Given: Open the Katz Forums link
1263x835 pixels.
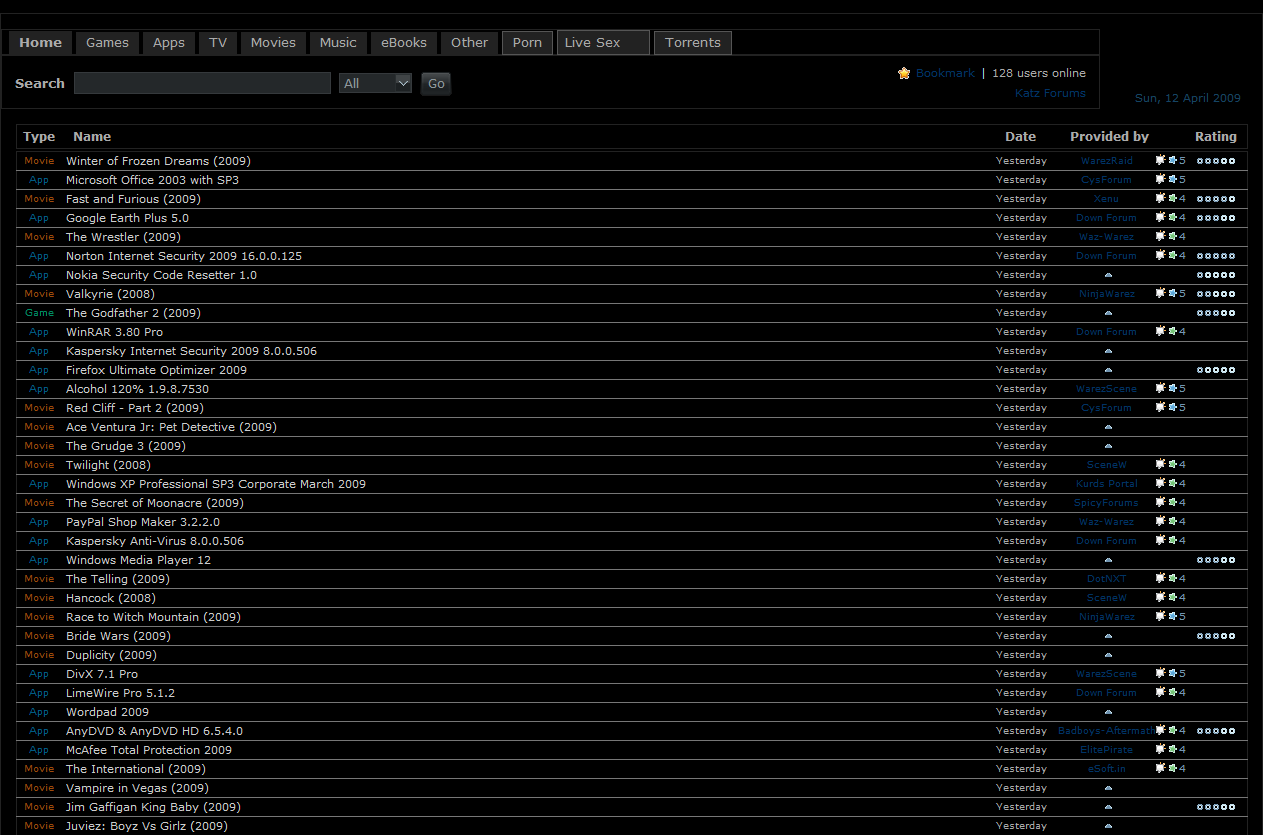Looking at the screenshot, I should (1050, 93).
